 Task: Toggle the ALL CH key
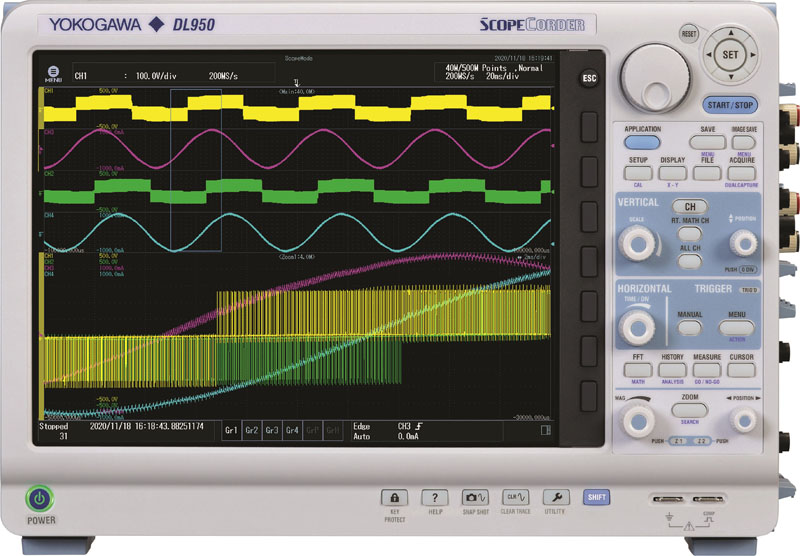coord(690,261)
